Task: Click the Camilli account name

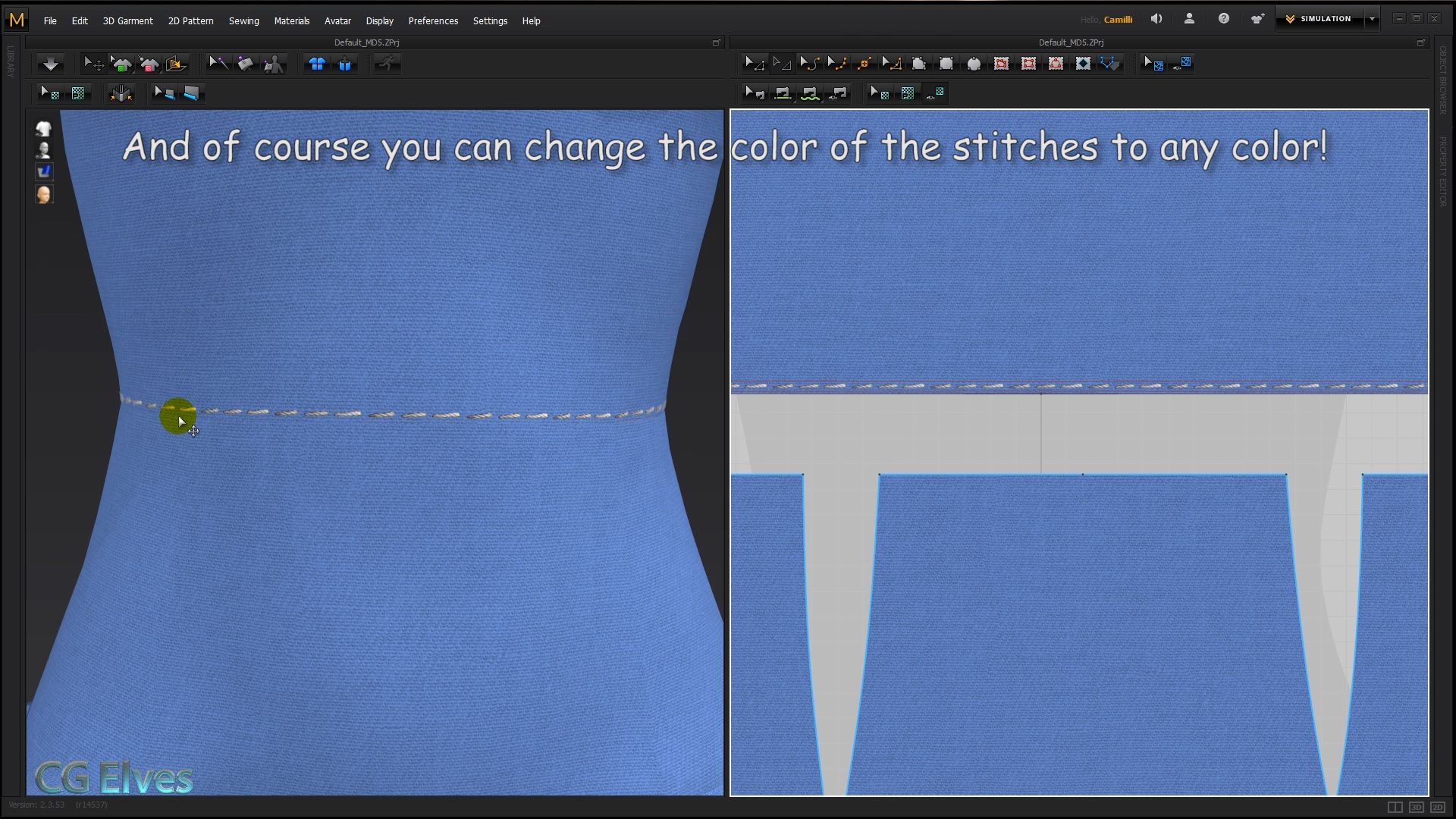Action: (x=1118, y=19)
